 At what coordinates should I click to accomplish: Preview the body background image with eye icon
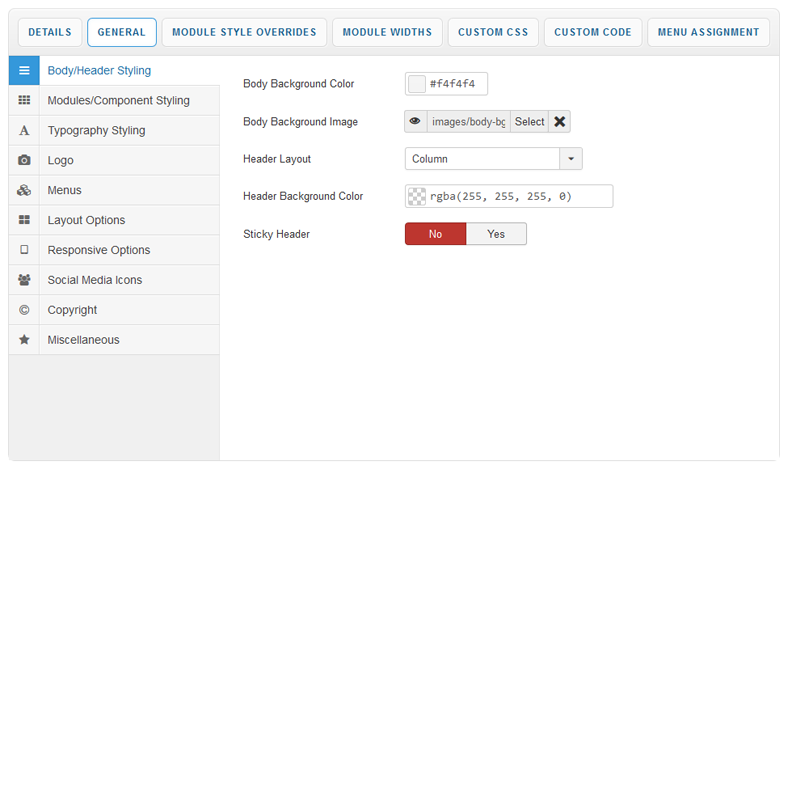pyautogui.click(x=416, y=122)
